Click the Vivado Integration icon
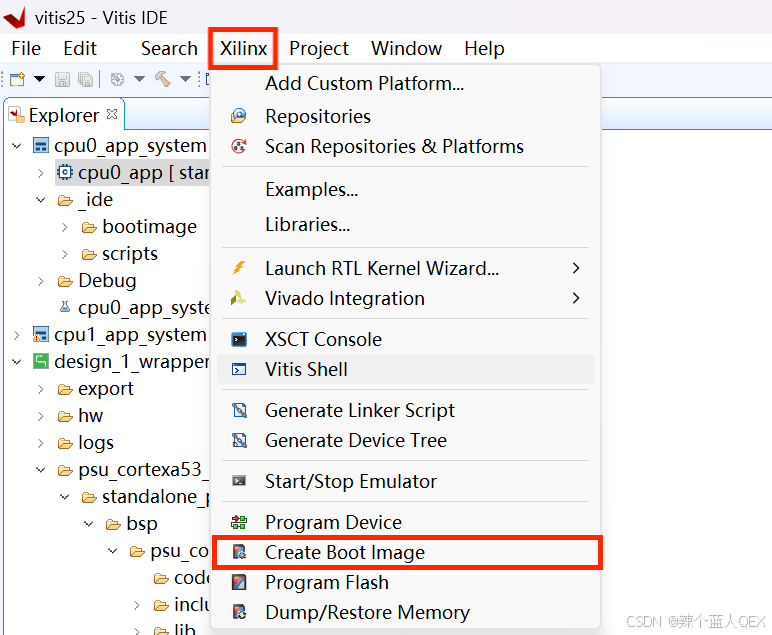772x635 pixels. point(239,298)
